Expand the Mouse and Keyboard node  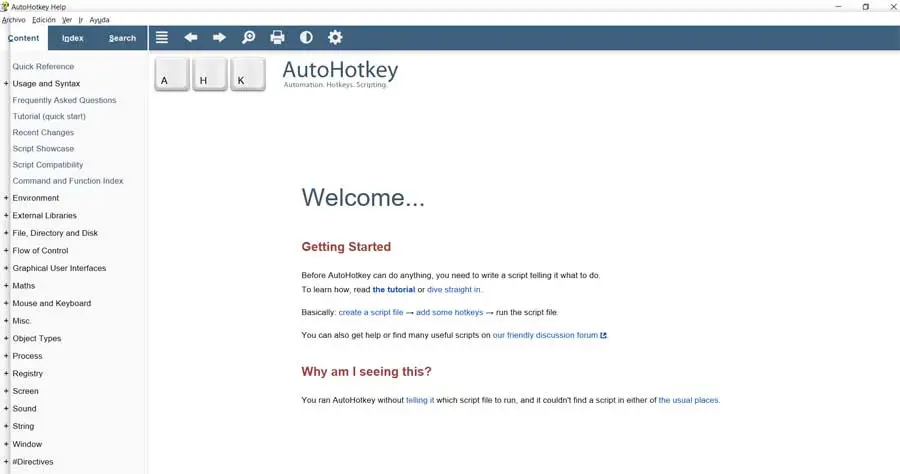point(6,303)
